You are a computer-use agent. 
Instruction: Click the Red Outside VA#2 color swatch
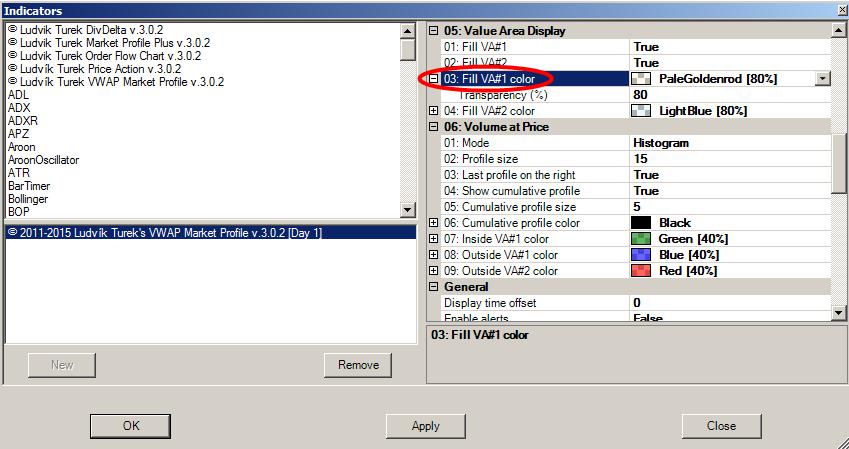pyautogui.click(x=641, y=271)
